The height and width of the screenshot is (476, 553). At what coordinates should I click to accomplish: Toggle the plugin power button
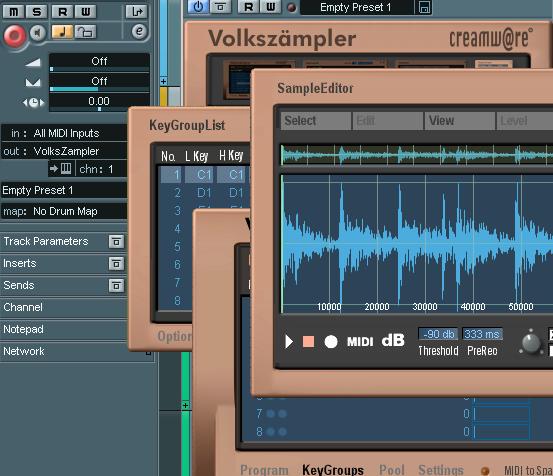[198, 7]
